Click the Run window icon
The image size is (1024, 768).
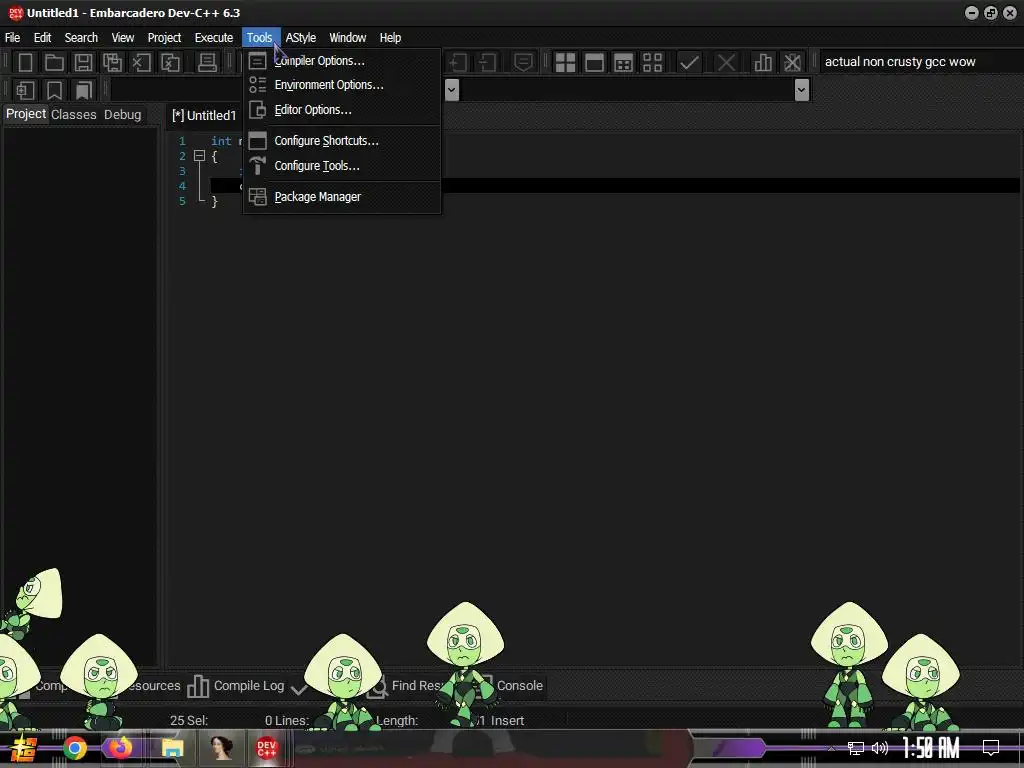click(x=594, y=63)
